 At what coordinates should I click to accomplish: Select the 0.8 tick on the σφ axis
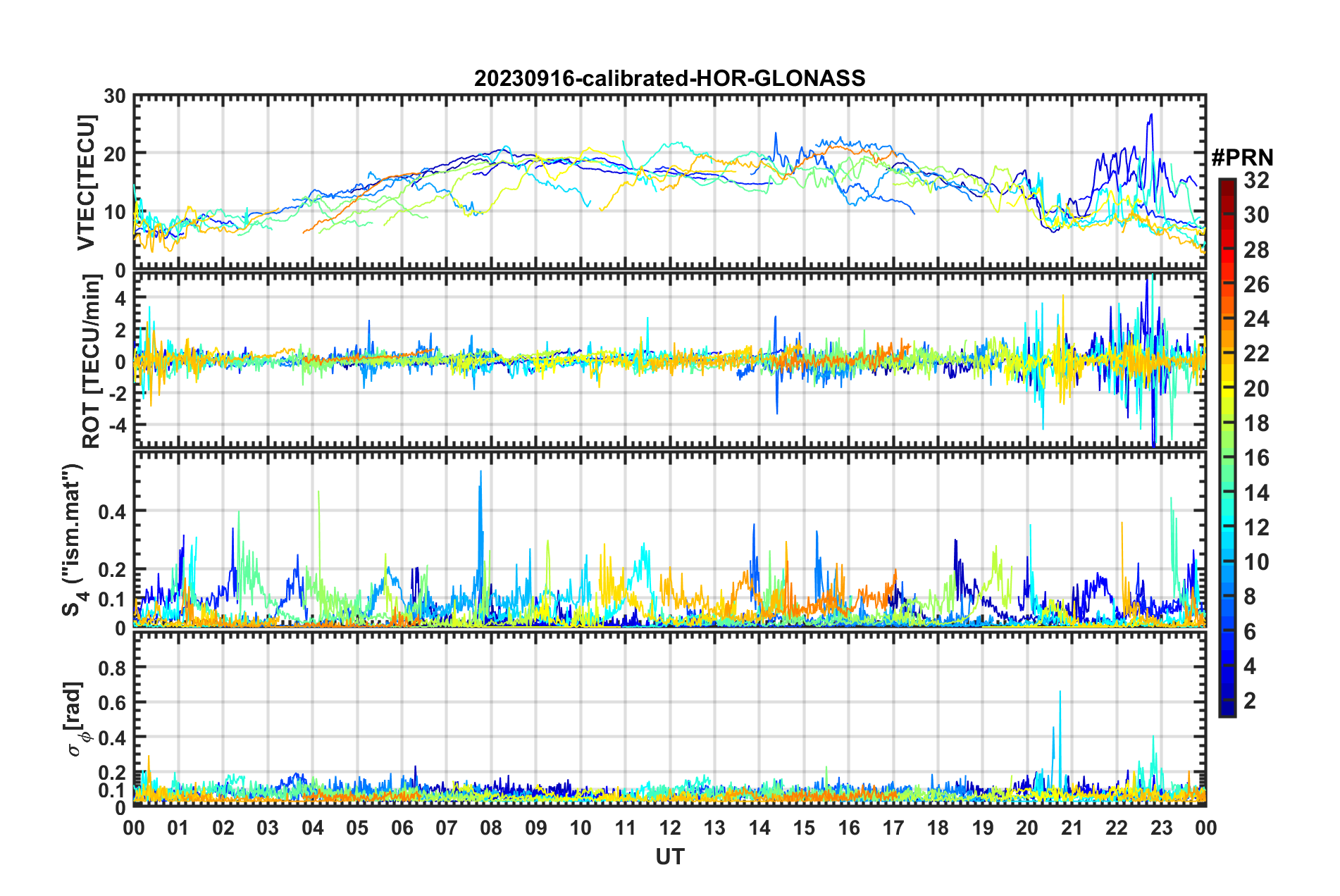point(111,667)
